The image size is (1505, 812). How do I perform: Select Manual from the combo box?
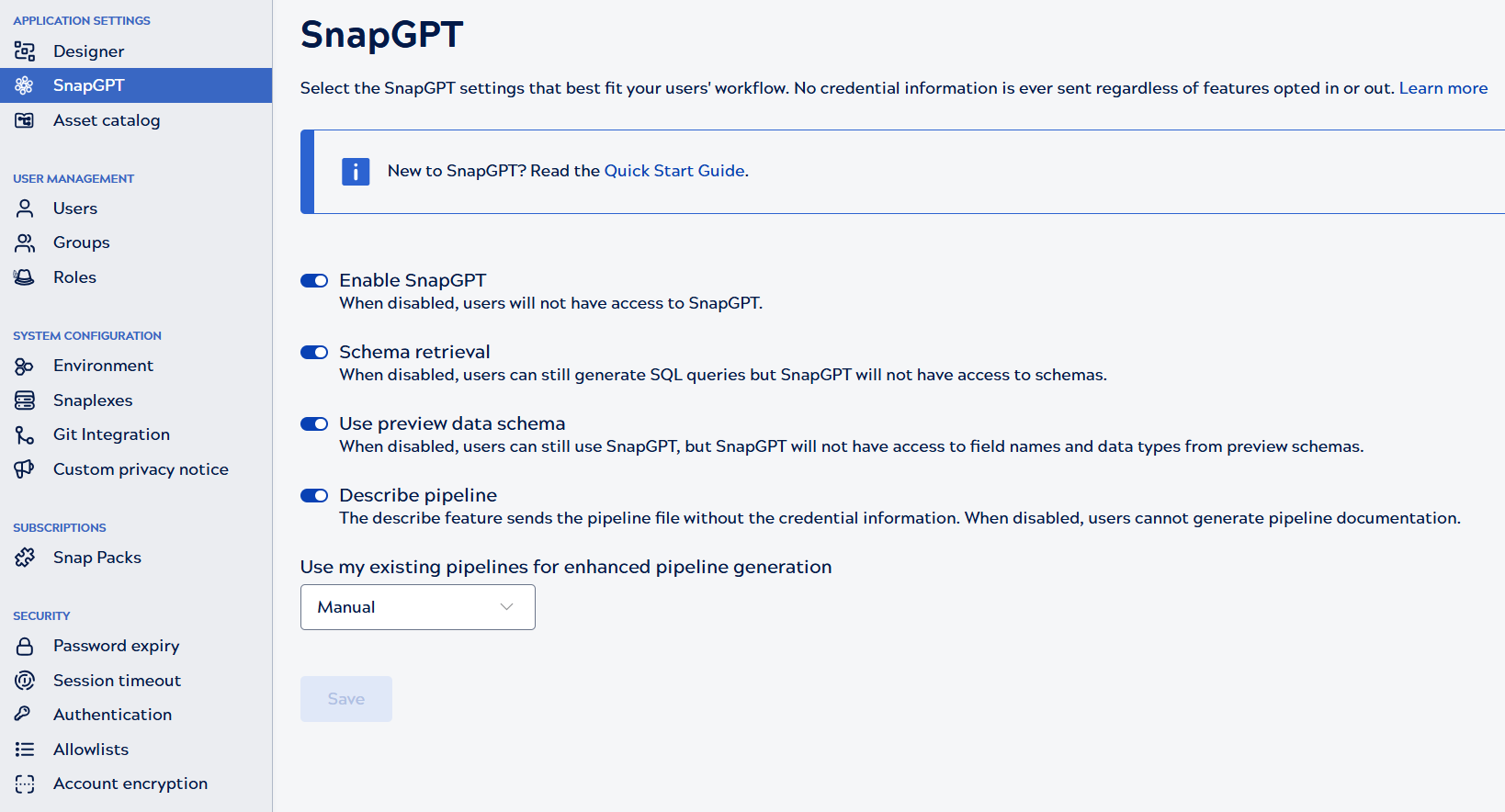(417, 607)
